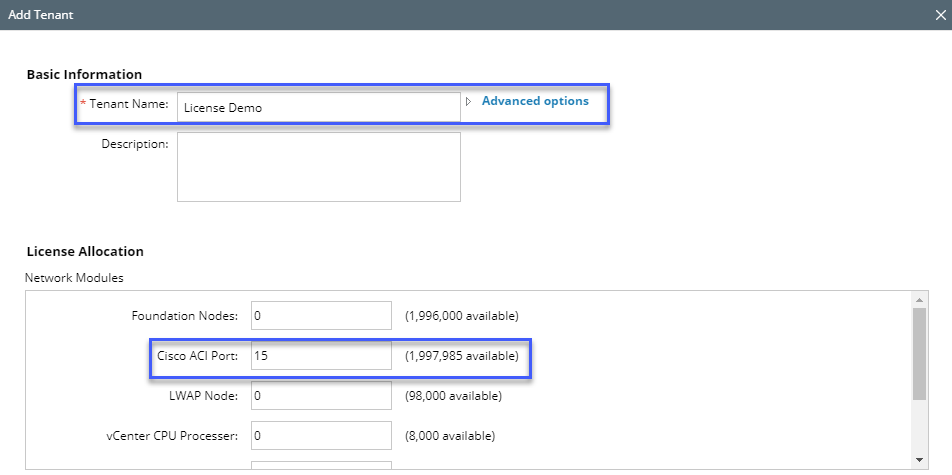Close the Add Tenant dialog

coord(940,15)
